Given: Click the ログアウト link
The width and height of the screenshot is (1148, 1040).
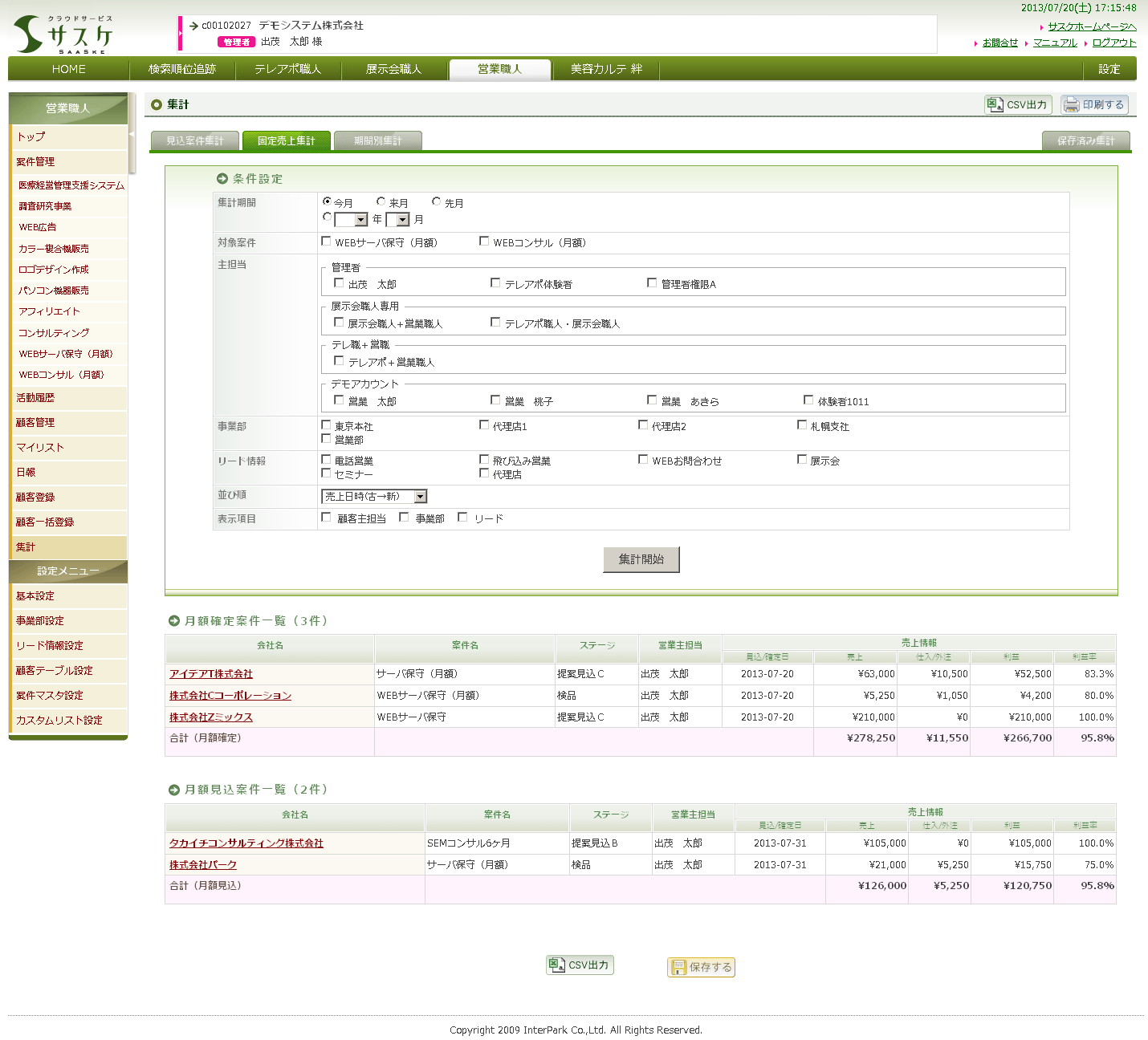Looking at the screenshot, I should 1113,43.
